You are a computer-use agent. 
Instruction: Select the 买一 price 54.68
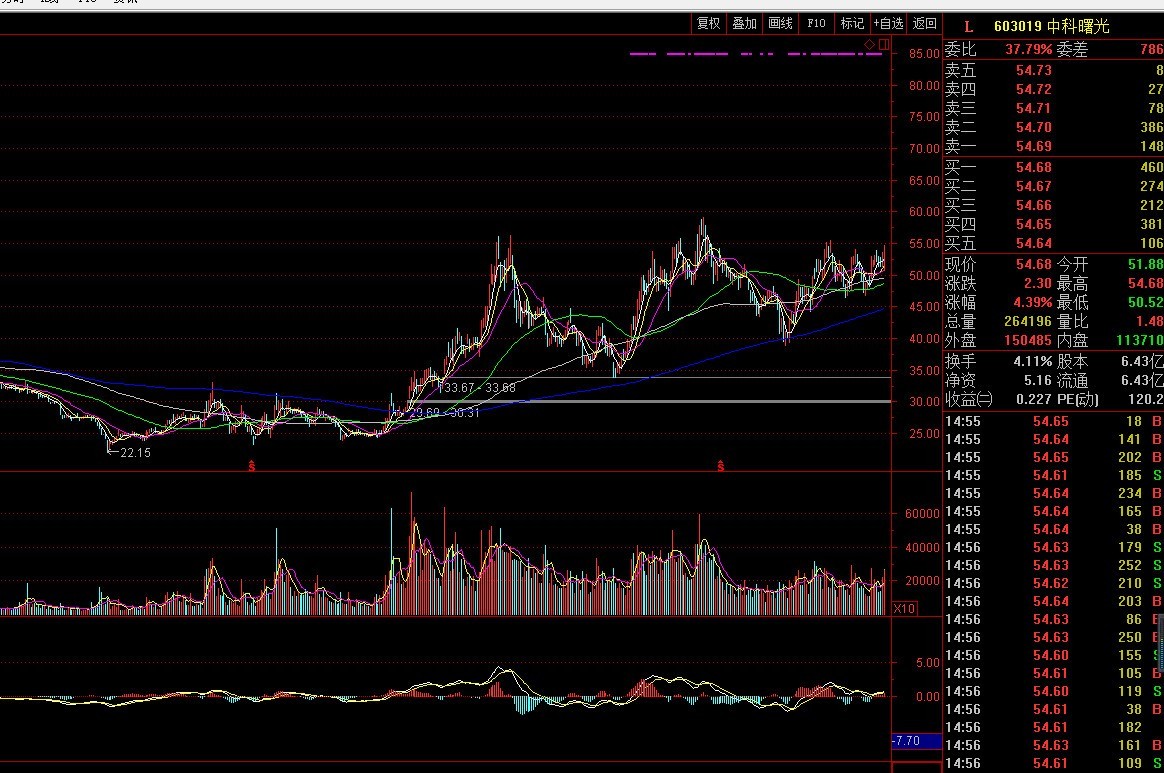click(1033, 168)
